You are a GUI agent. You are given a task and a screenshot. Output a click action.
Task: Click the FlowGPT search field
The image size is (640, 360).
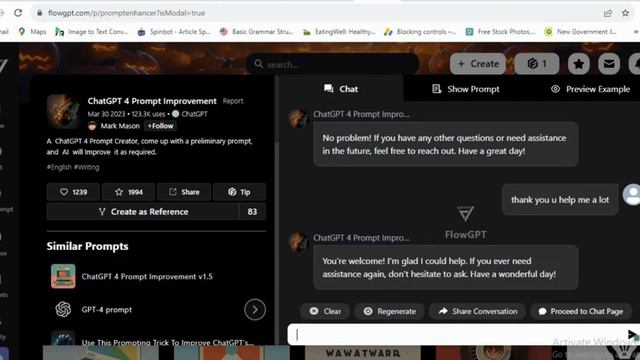click(x=333, y=64)
